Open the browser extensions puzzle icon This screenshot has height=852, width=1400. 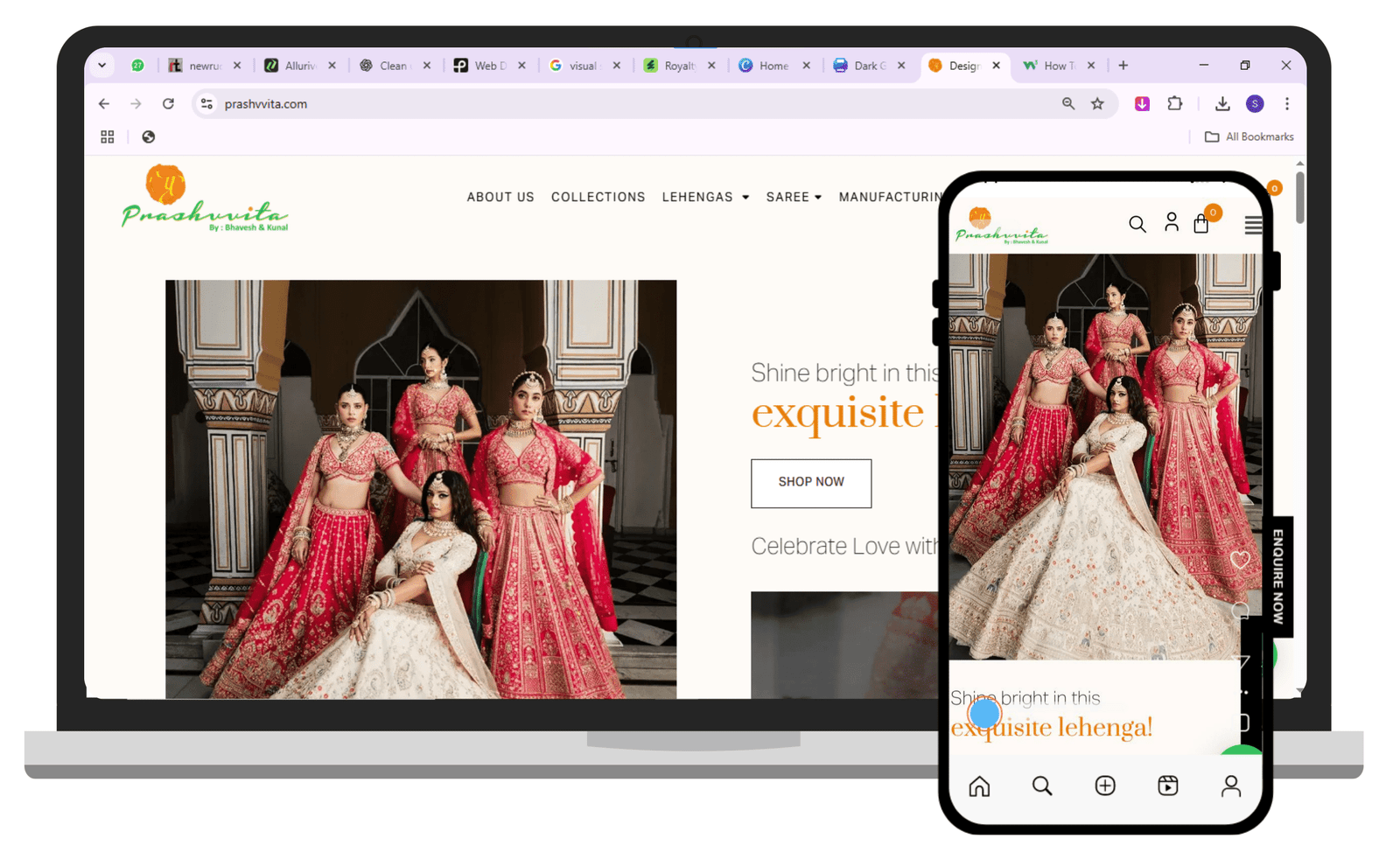(x=1175, y=103)
